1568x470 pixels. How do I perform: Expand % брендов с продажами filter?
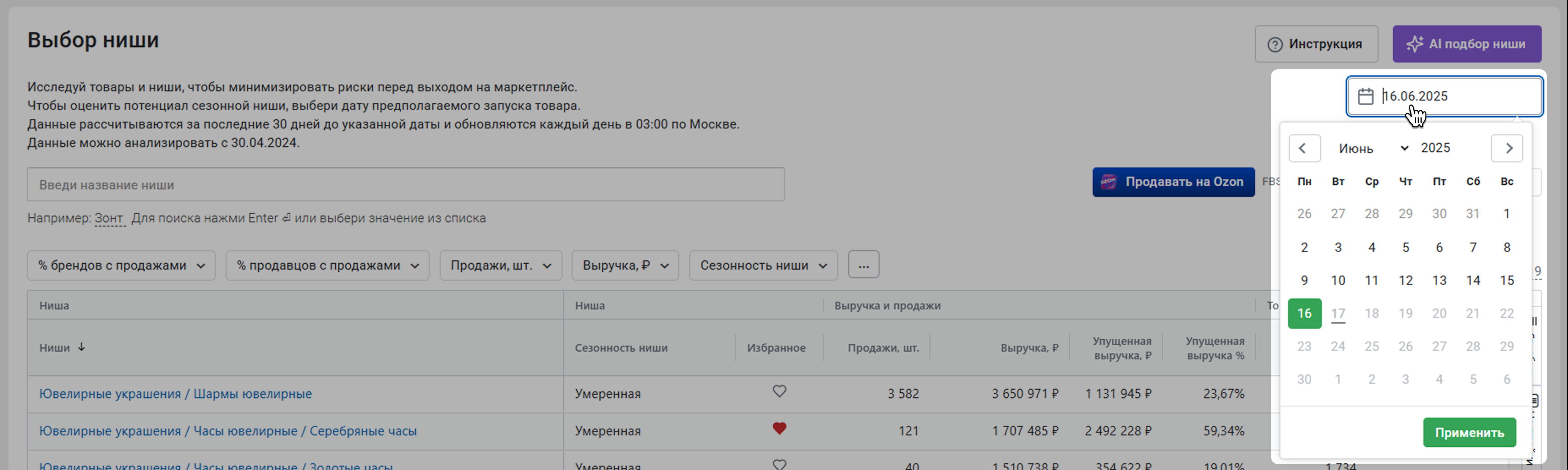tap(121, 266)
